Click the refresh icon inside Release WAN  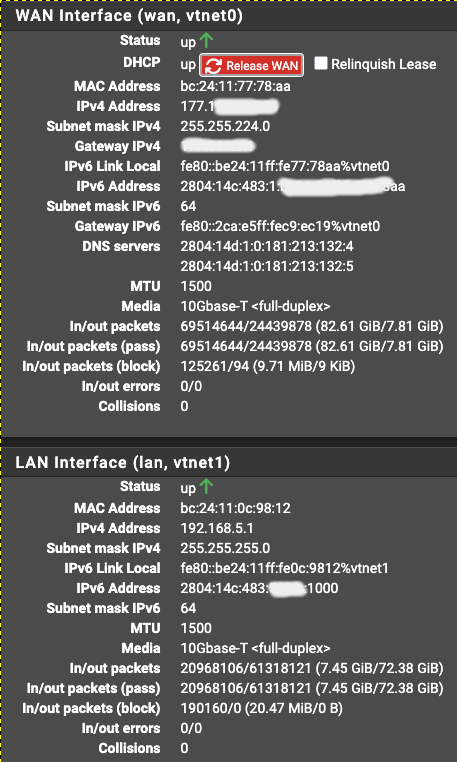click(x=214, y=66)
